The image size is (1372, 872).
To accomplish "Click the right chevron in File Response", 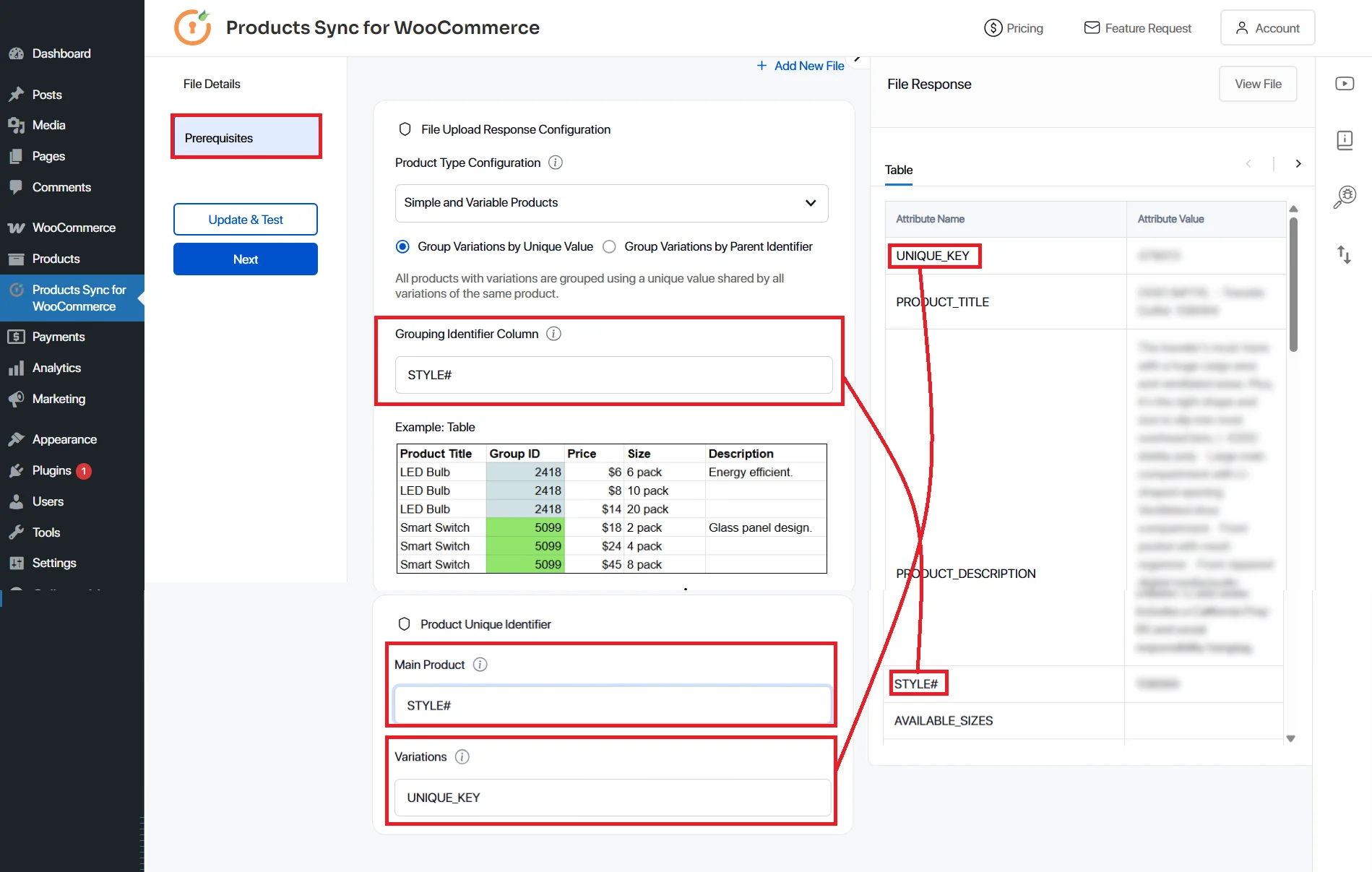I will pos(1298,163).
